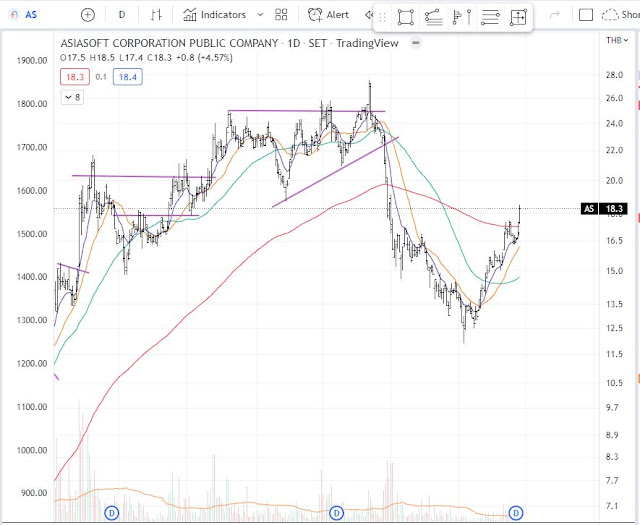Select the rectangle drawing tool
The width and height of the screenshot is (640, 525).
(406, 17)
